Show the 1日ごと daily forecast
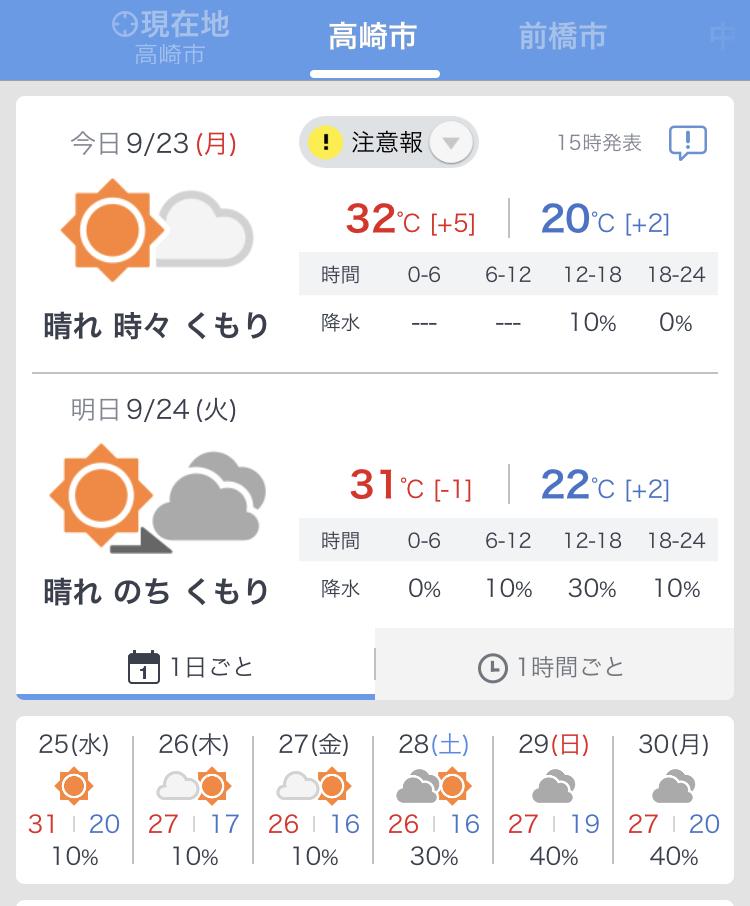Viewport: 750px width, 906px height. 195,666
